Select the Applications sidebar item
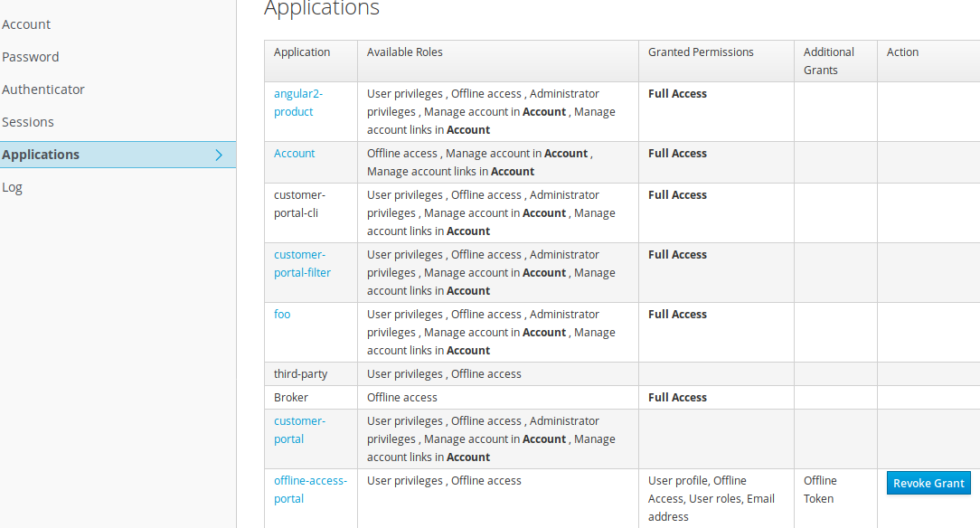 [118, 154]
